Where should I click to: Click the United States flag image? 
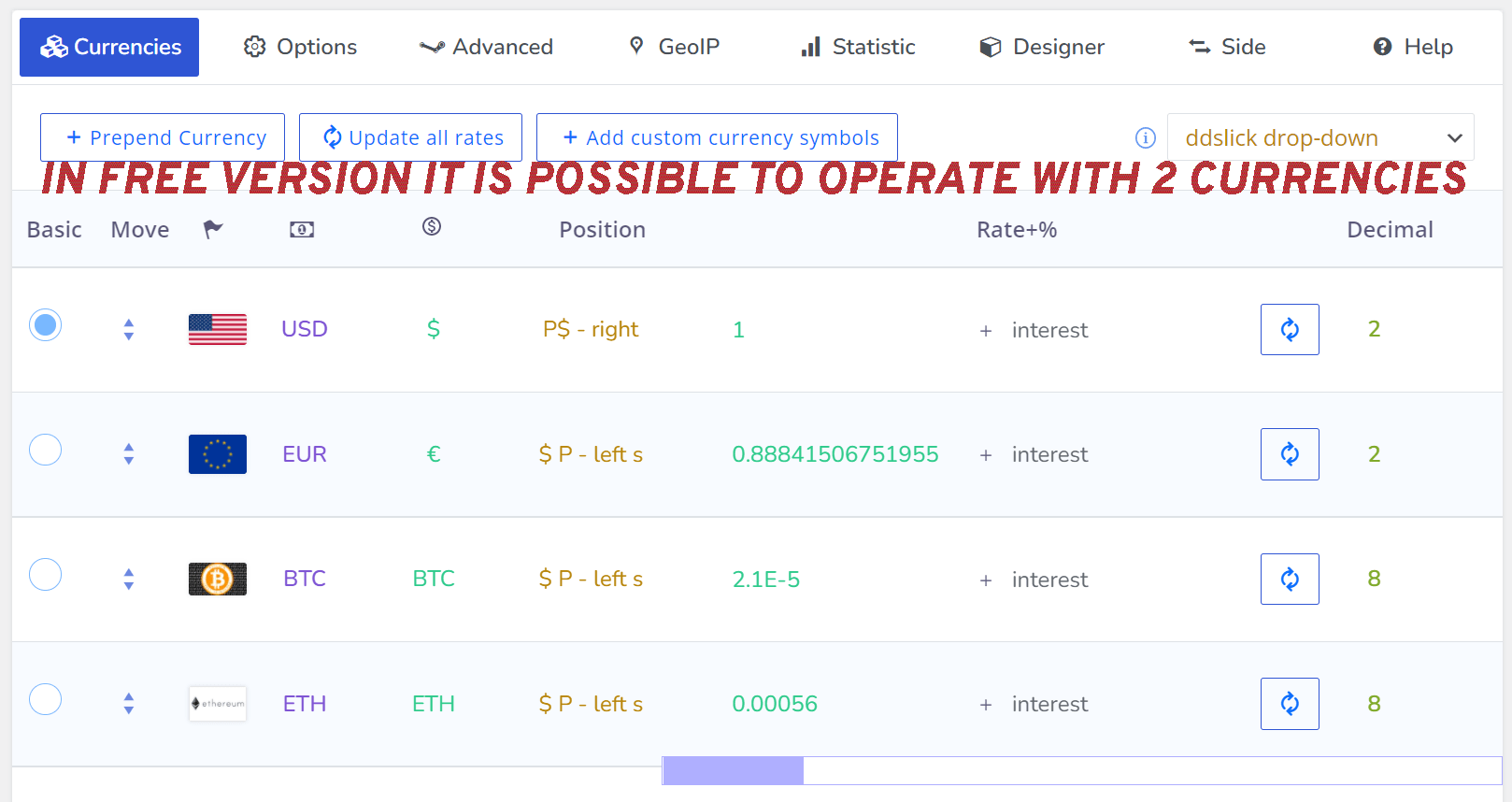click(x=218, y=329)
